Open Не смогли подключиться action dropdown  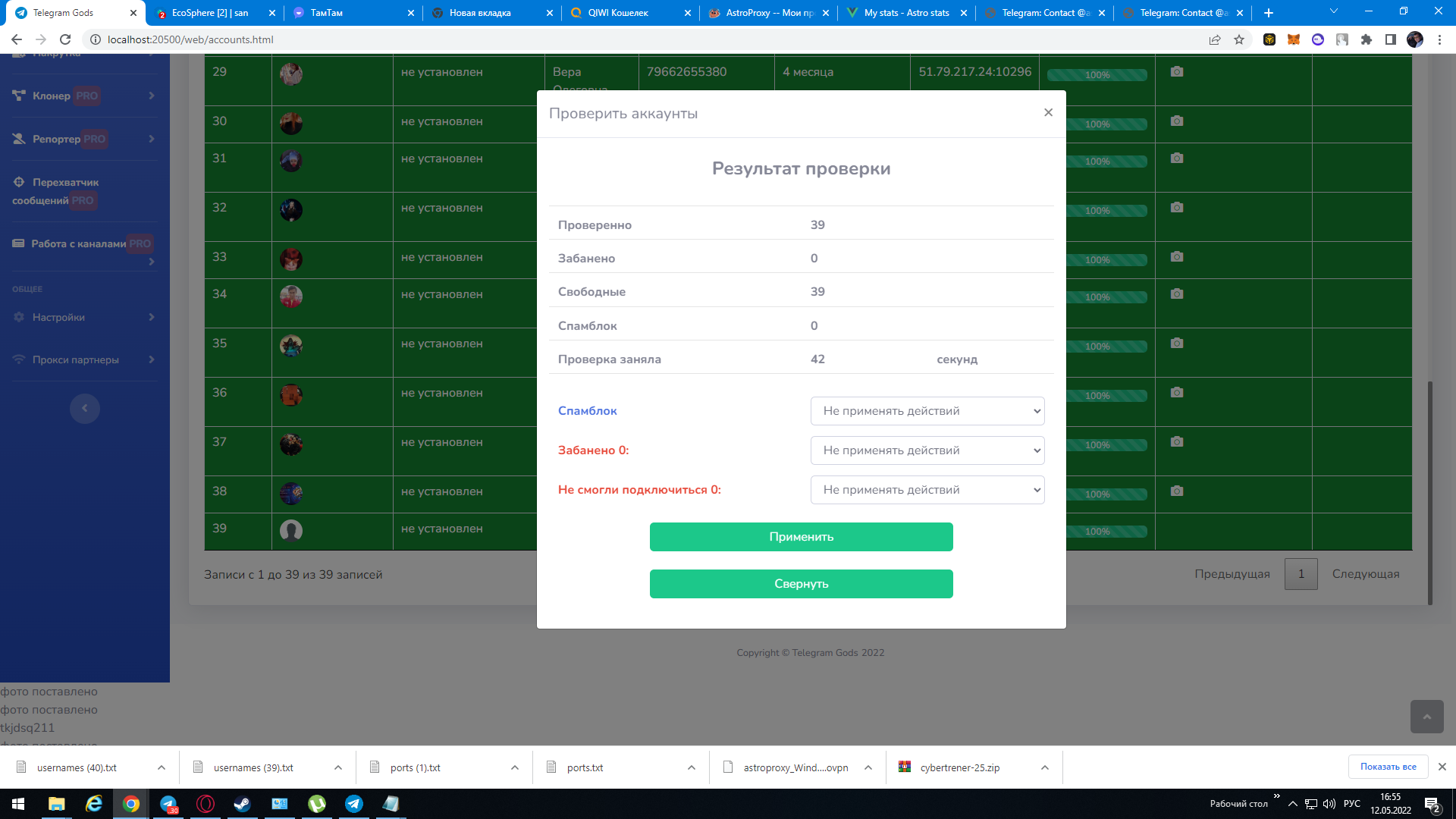click(x=927, y=490)
